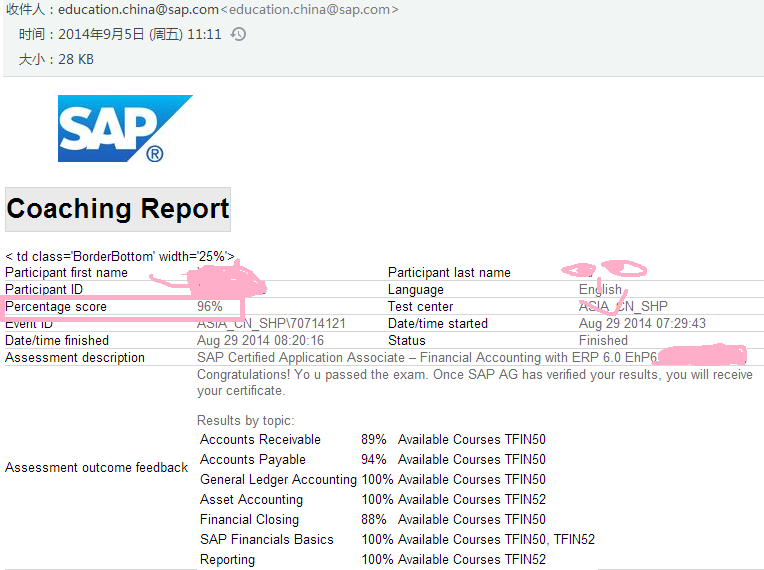Click the 'Assessment outcome feedback' label
This screenshot has width=764, height=570.
(96, 467)
